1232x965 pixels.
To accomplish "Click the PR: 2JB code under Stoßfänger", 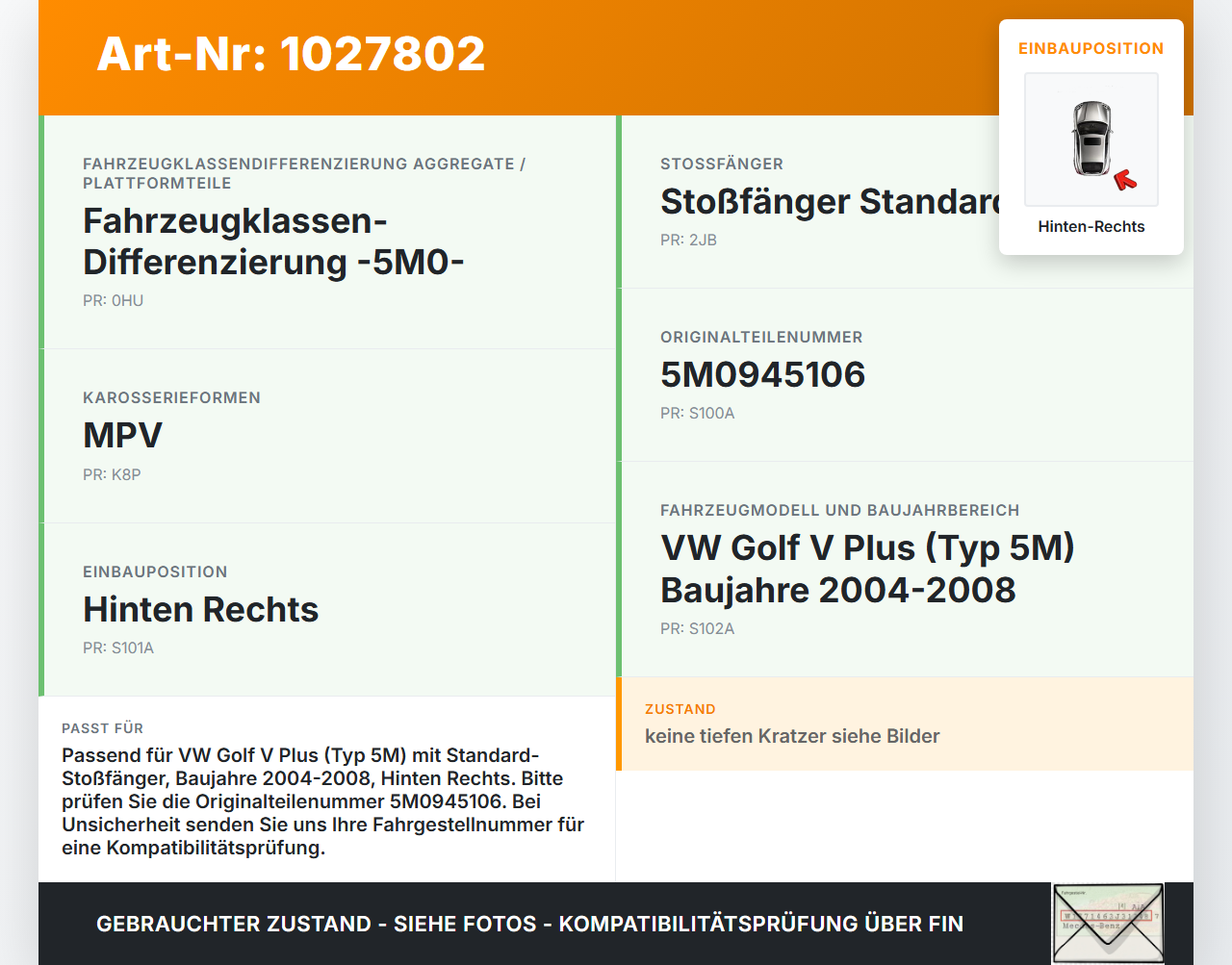I will (x=688, y=240).
